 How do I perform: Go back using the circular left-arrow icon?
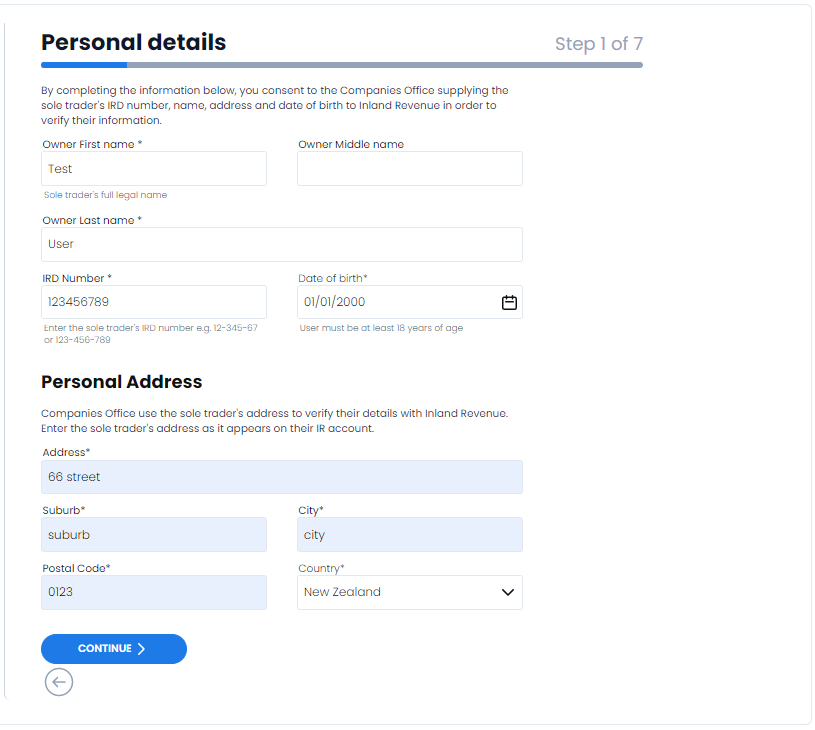point(59,682)
